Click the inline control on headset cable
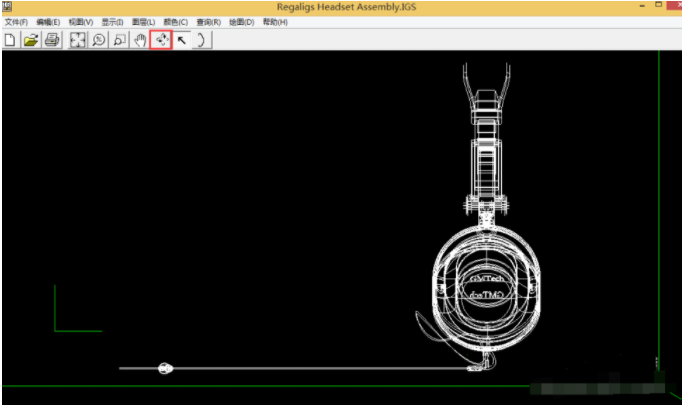Screen dimensions: 683x405 [x=166, y=368]
